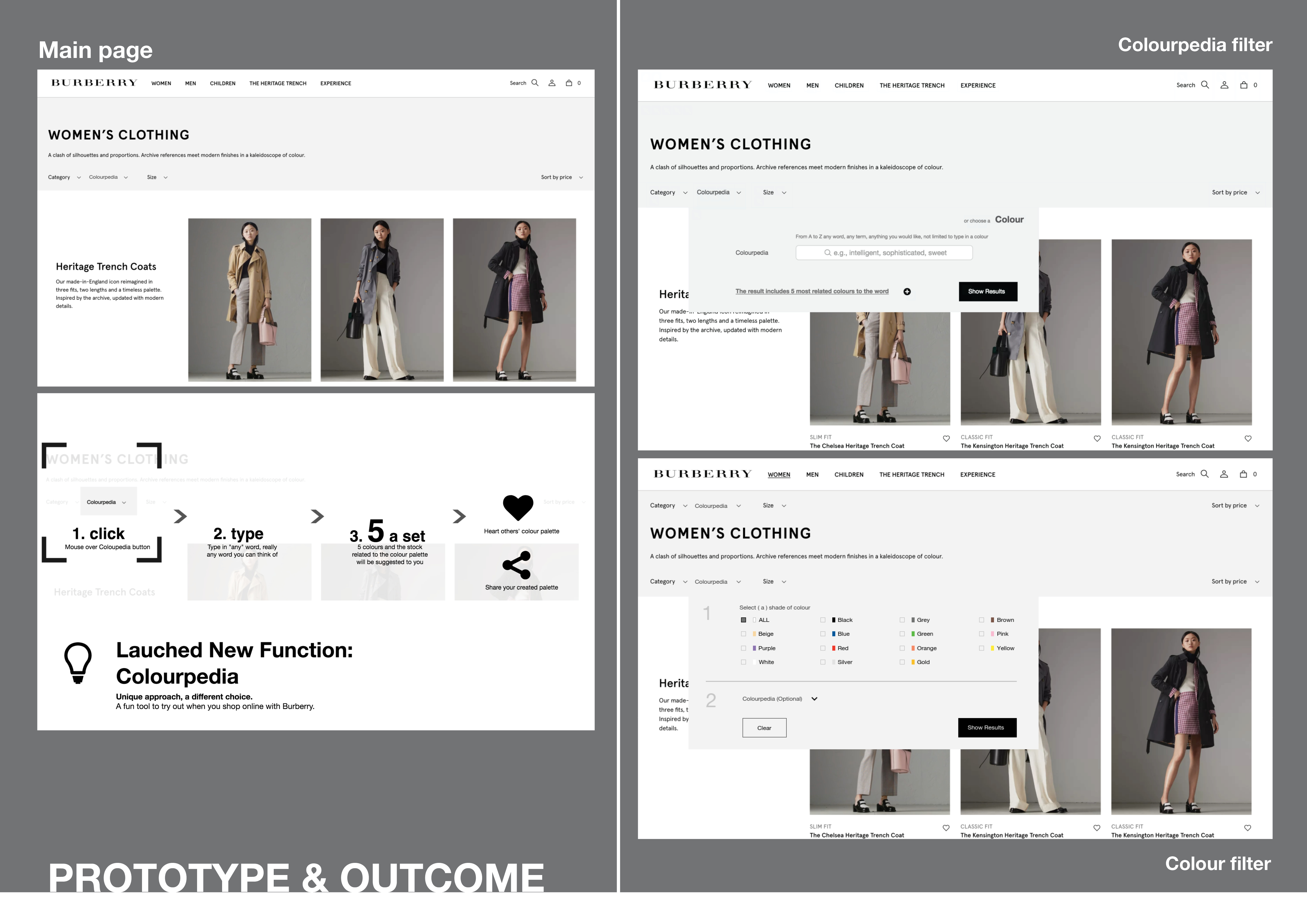Check the Yellow colour checkbox
This screenshot has width=1307, height=924.
981,648
